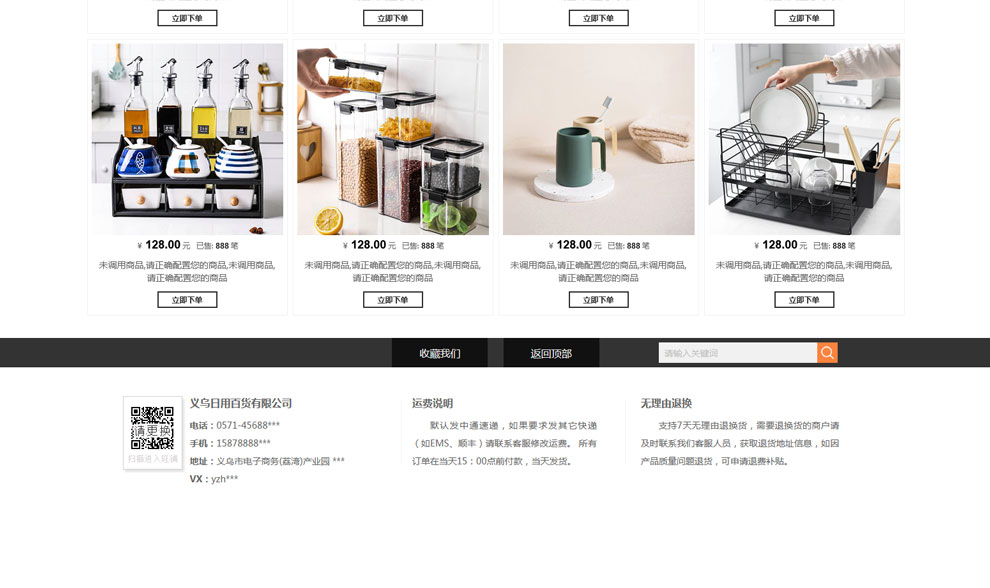Focus the keyword search input field
Image resolution: width=990 pixels, height=588 pixels.
(x=737, y=353)
